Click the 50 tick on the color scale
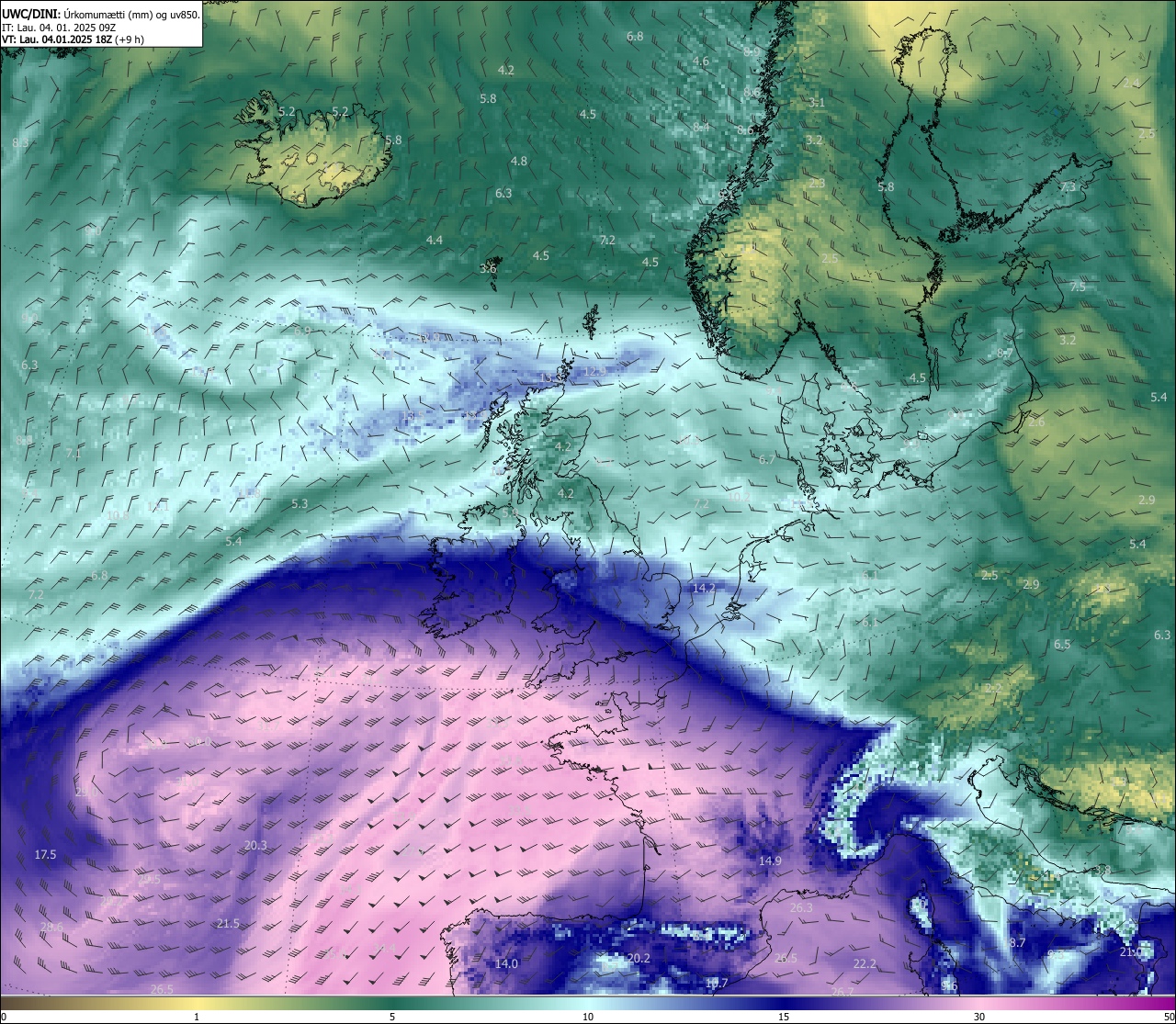The width and height of the screenshot is (1176, 1024). 1169,1017
